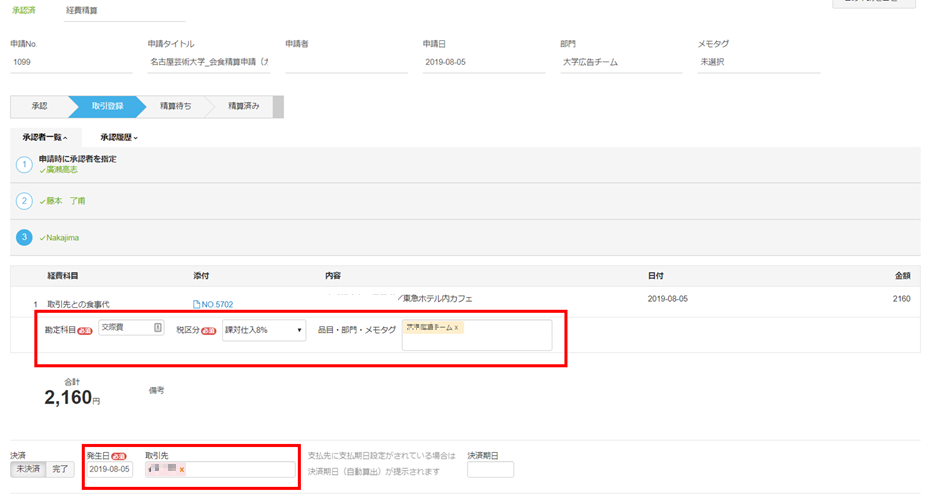Viewport: 928px width, 499px height.
Task: Click the 申請日 value 2019-08-05
Action: click(445, 62)
